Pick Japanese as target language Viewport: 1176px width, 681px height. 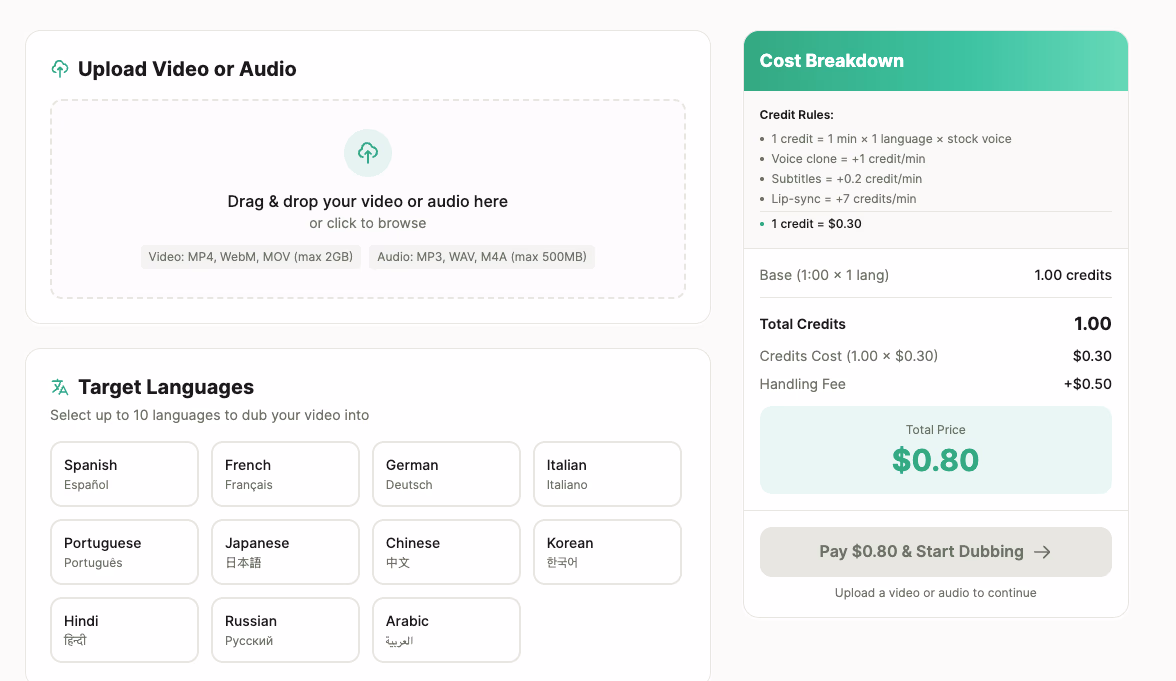point(285,552)
